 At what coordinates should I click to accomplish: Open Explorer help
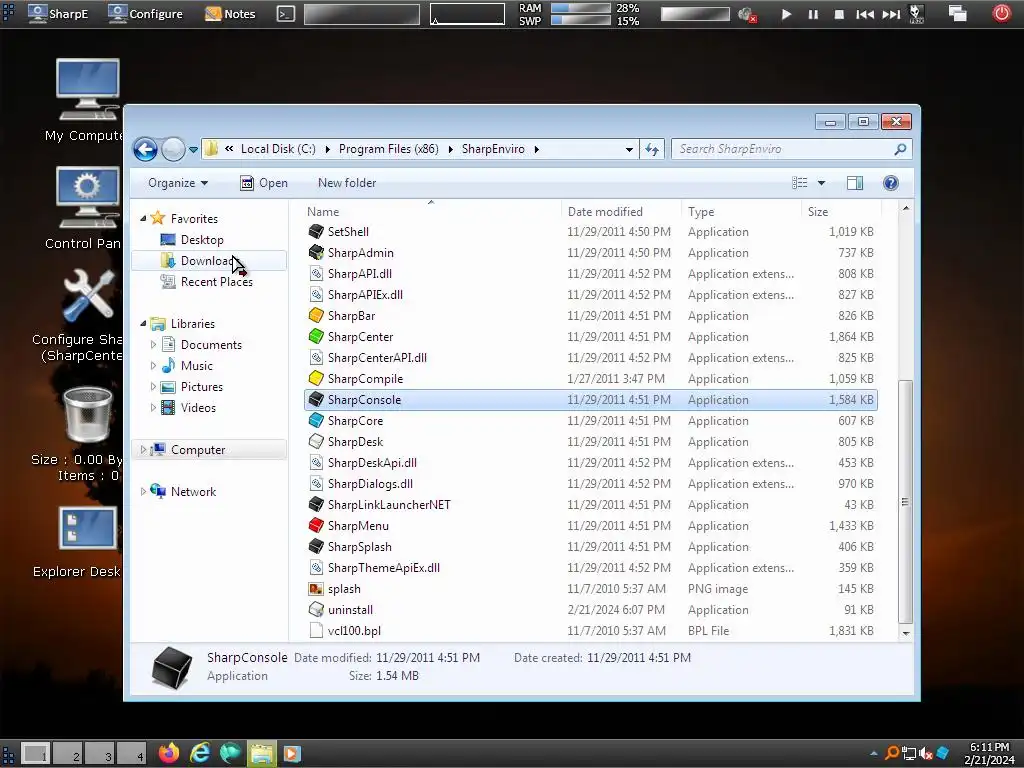tap(891, 183)
